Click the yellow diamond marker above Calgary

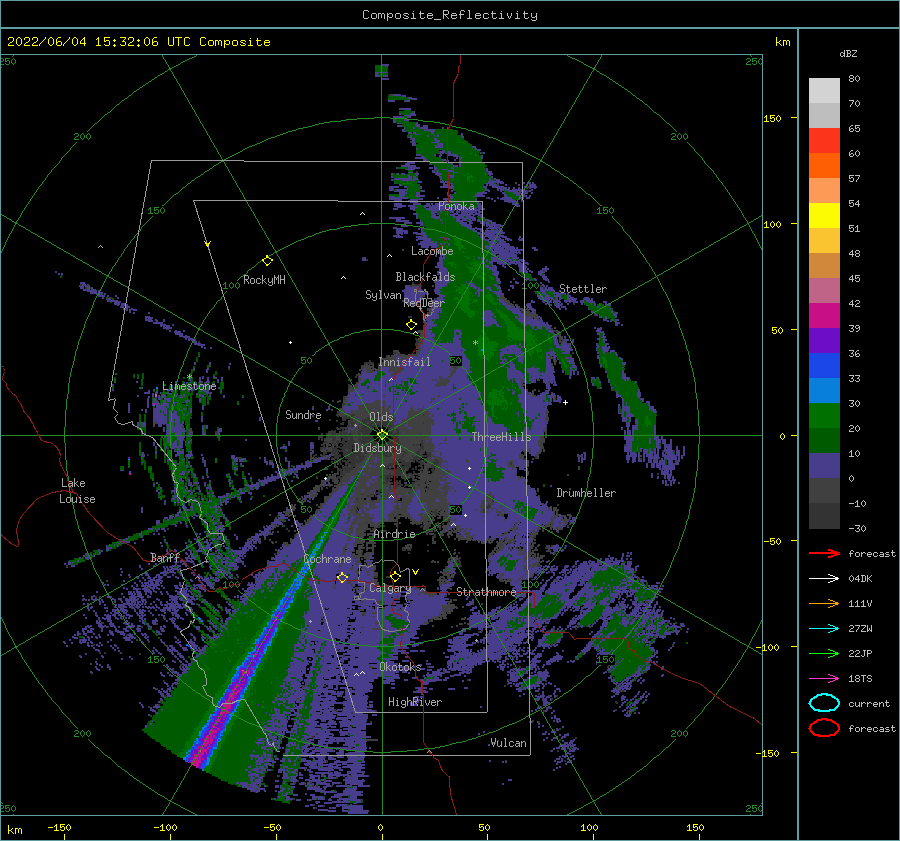tap(395, 576)
